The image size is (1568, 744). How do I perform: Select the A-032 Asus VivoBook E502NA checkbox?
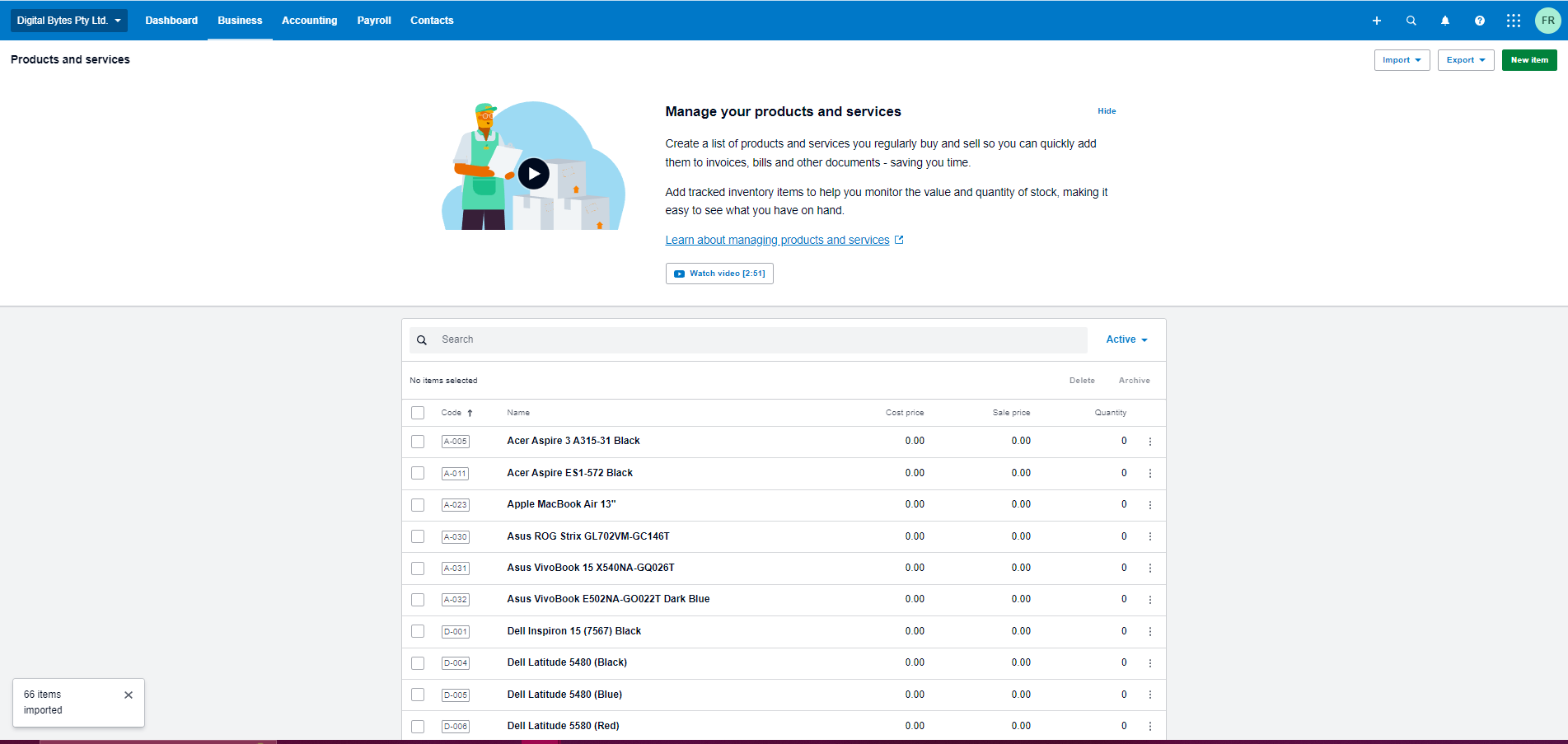pyautogui.click(x=418, y=600)
